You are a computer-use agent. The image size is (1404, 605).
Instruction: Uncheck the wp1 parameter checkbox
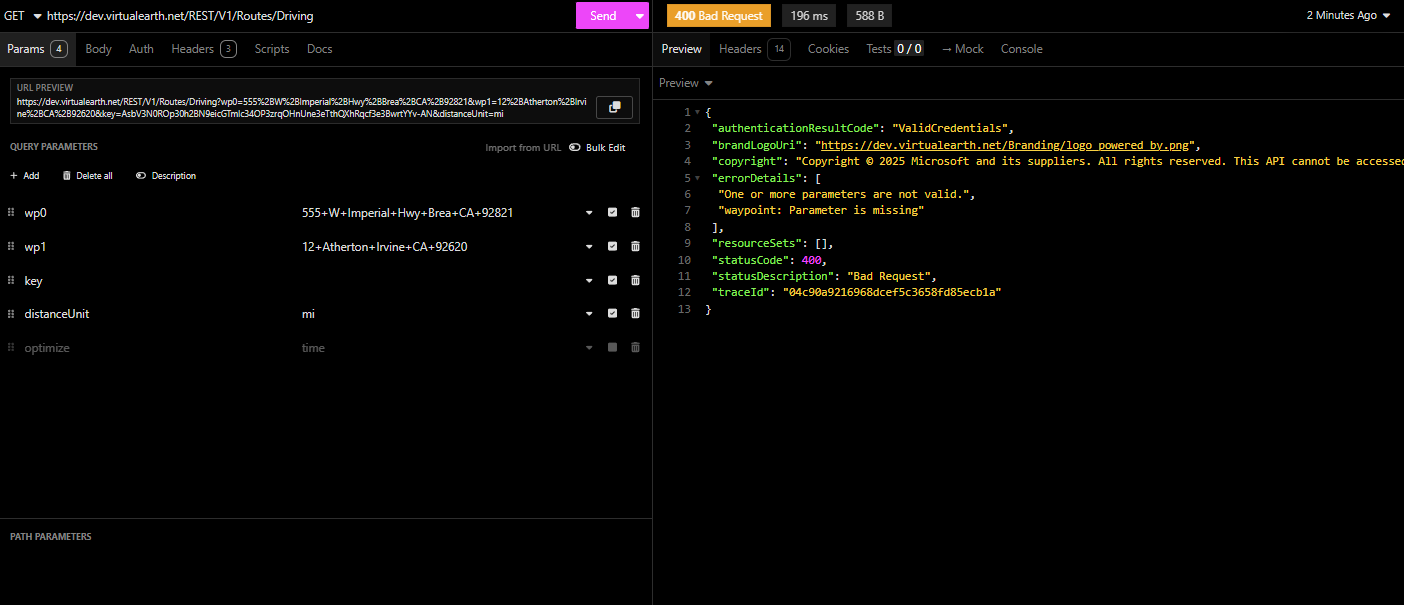(612, 246)
